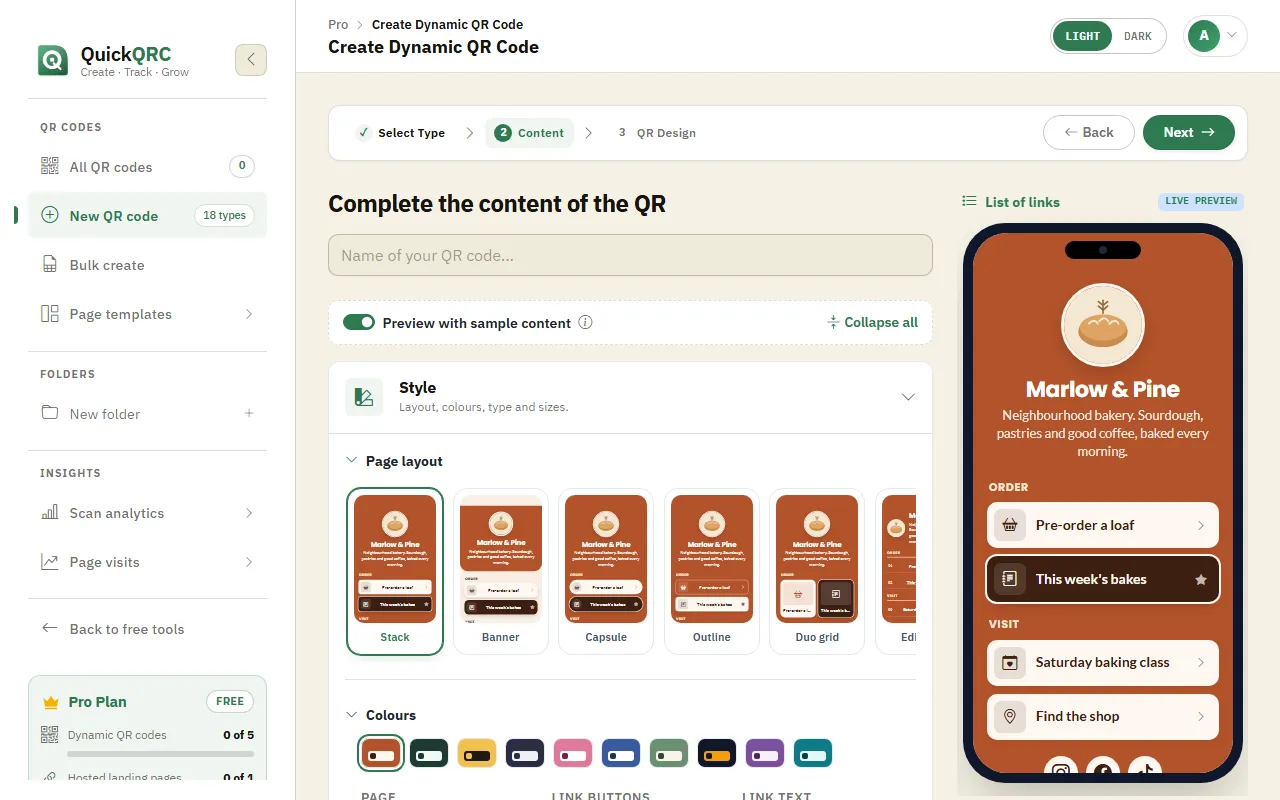Choose the Capsule layout
The image size is (1280, 800).
pyautogui.click(x=606, y=571)
